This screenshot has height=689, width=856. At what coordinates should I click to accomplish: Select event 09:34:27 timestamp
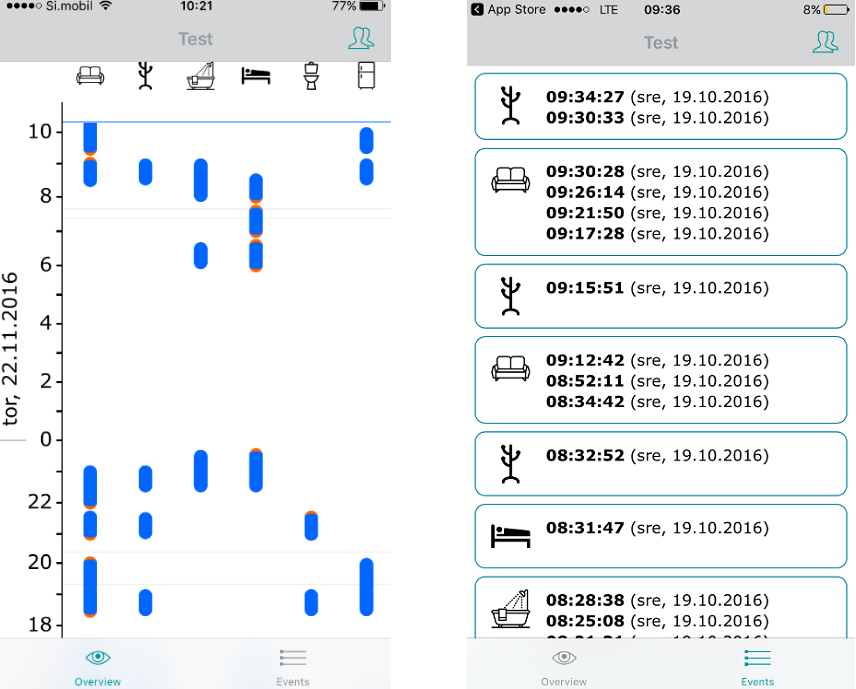pos(585,97)
